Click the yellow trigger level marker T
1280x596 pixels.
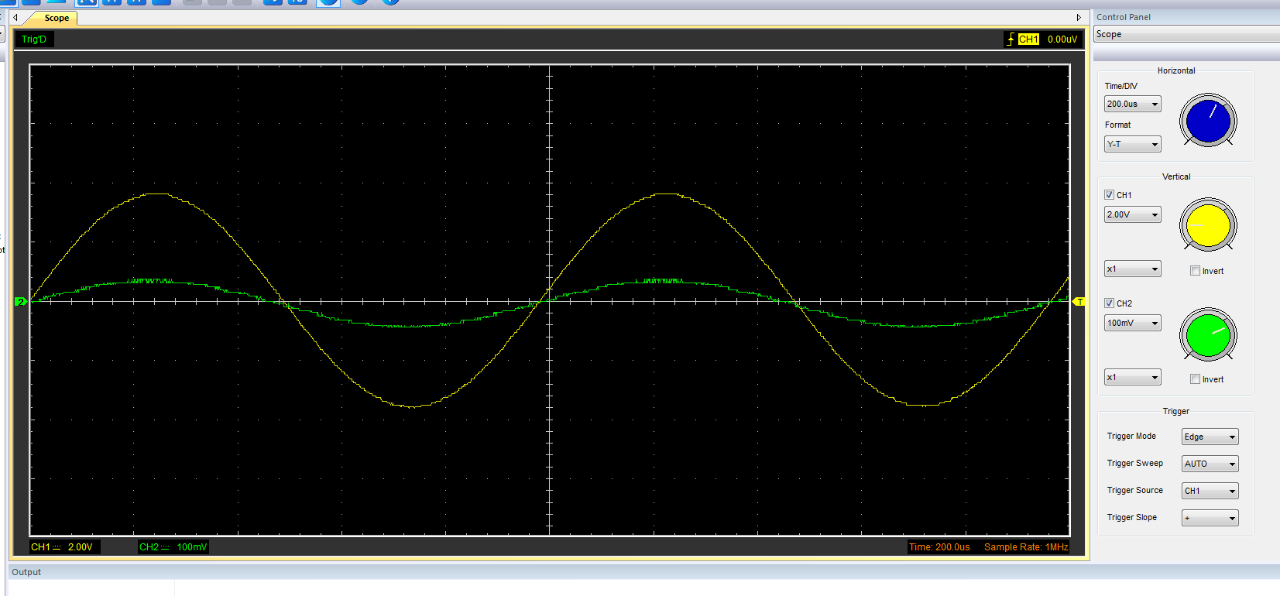[1078, 301]
